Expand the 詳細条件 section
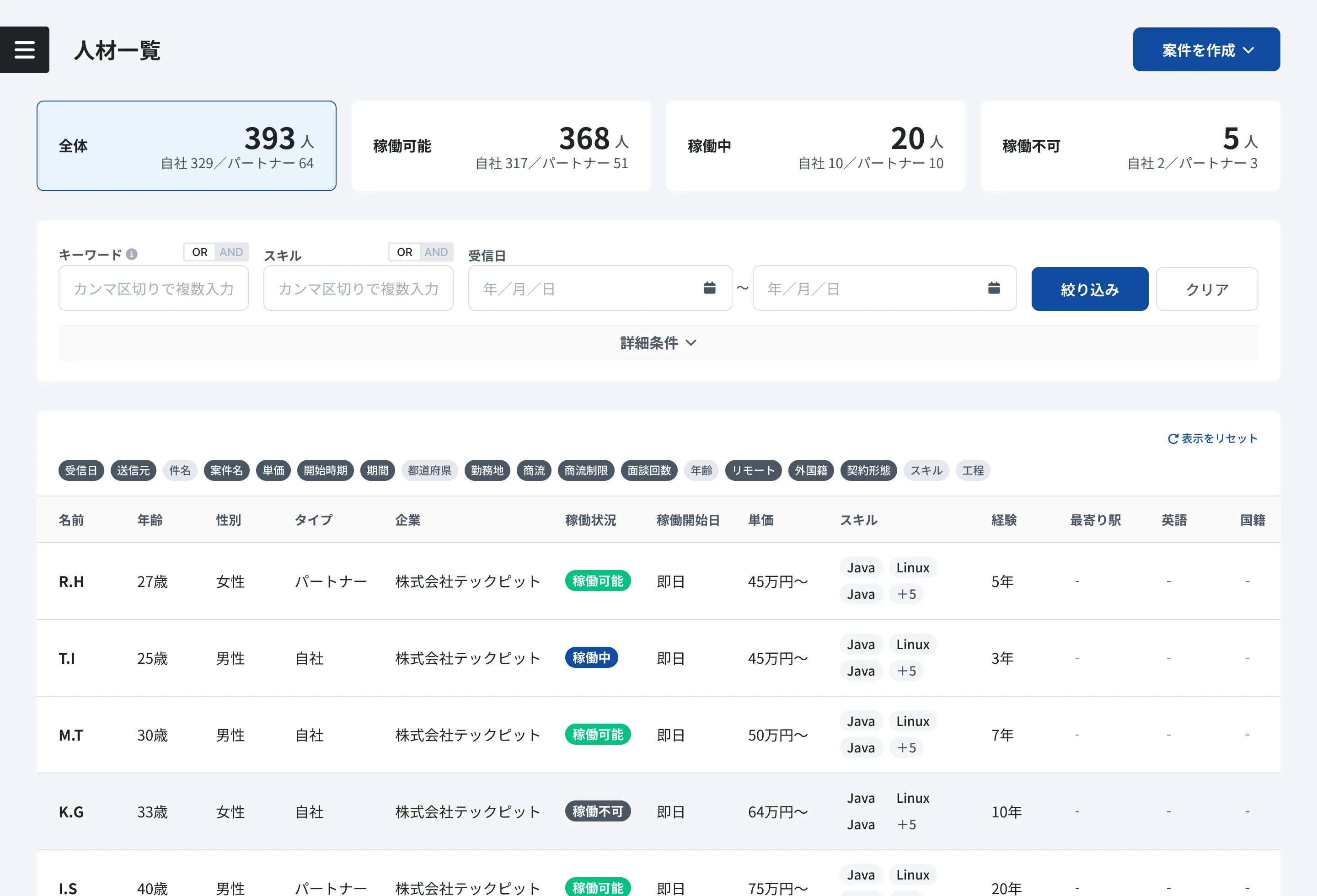1317x896 pixels. 658,343
